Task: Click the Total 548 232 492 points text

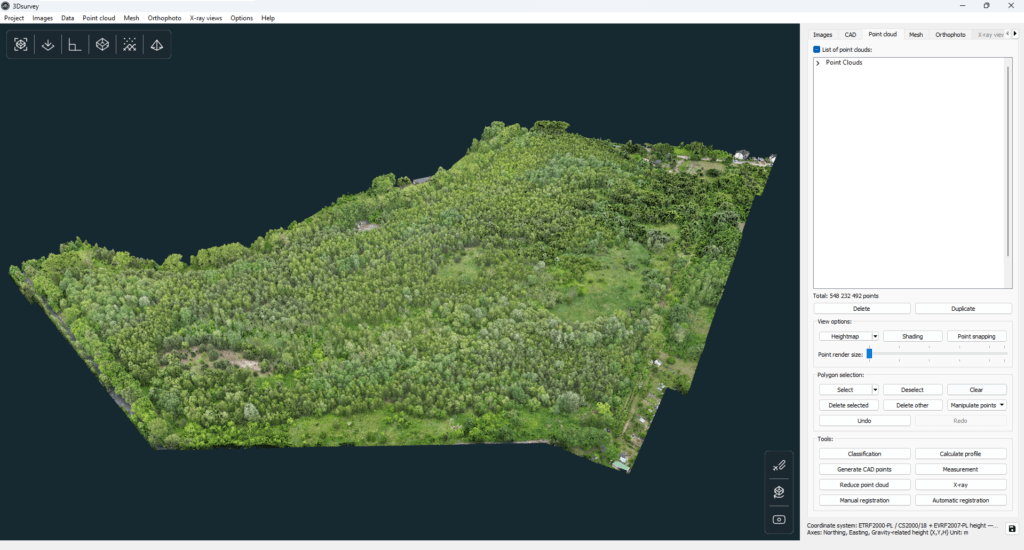Action: click(846, 296)
